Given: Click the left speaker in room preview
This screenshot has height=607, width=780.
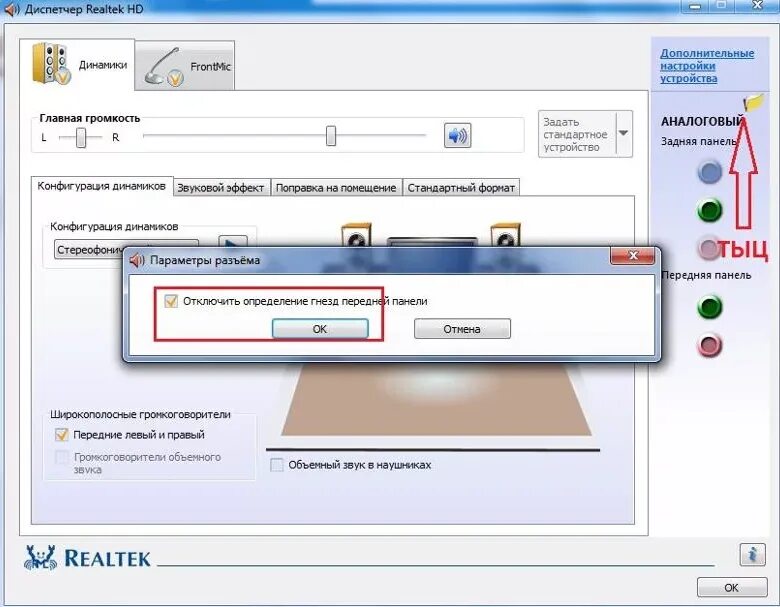Looking at the screenshot, I should pyautogui.click(x=356, y=235).
